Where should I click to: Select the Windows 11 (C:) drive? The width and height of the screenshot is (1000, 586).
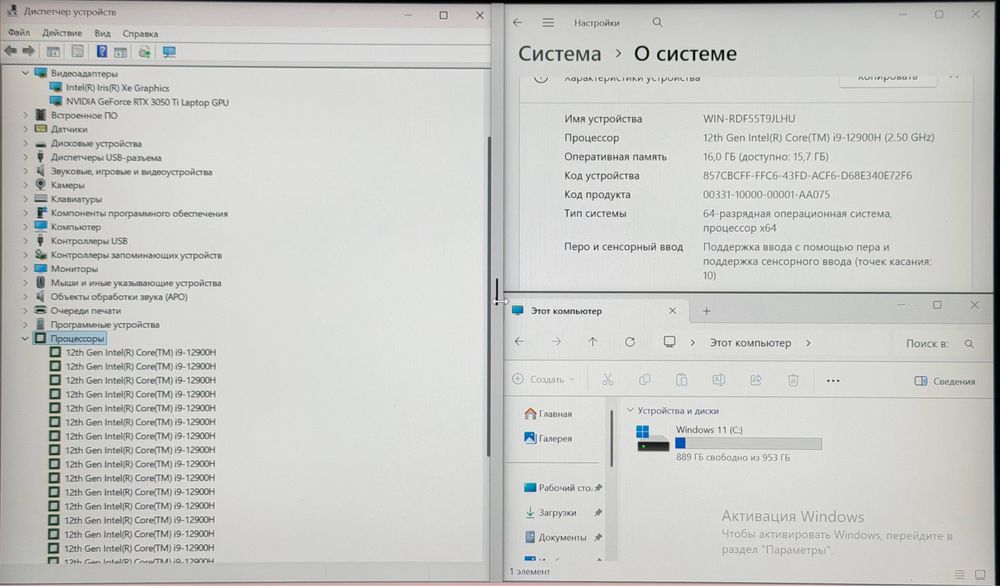(729, 443)
